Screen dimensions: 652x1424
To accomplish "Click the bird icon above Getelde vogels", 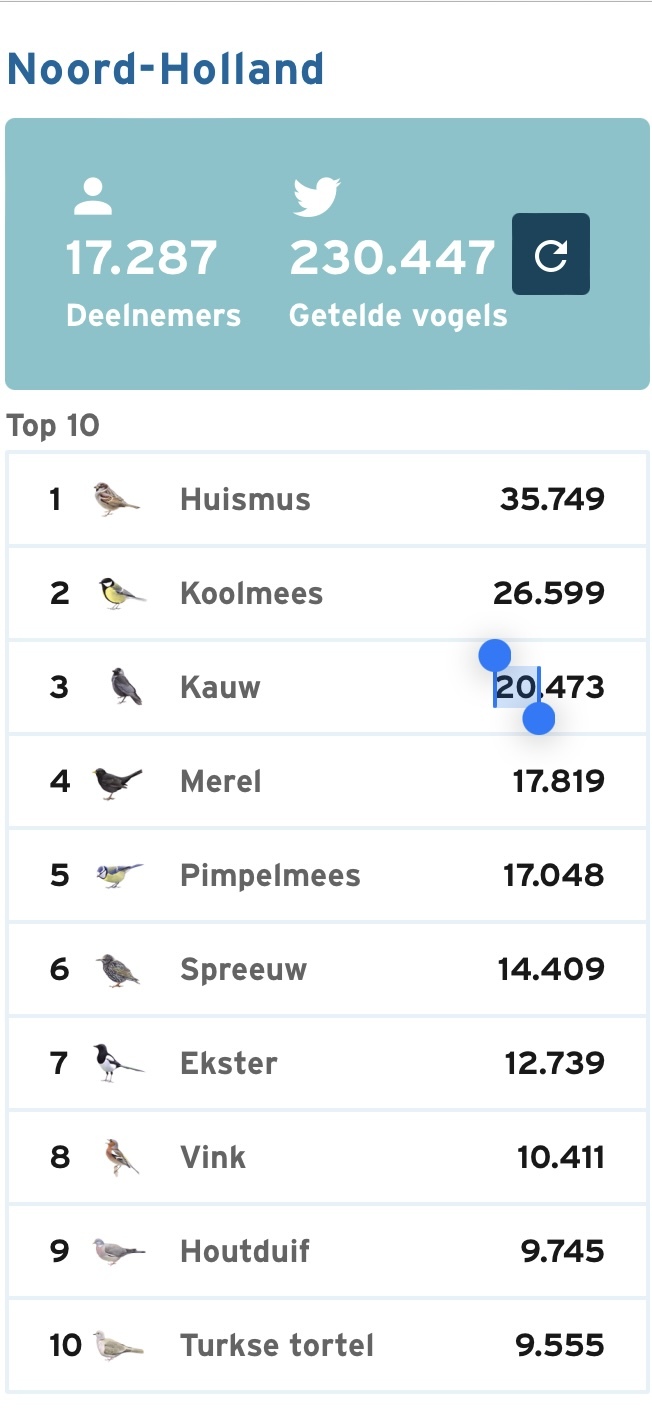I will (317, 198).
